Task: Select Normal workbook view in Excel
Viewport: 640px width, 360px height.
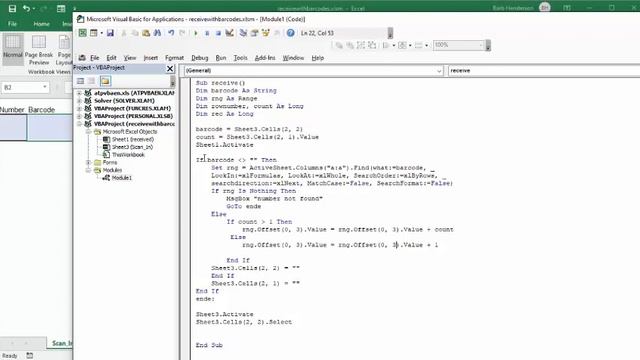Action: click(13, 49)
